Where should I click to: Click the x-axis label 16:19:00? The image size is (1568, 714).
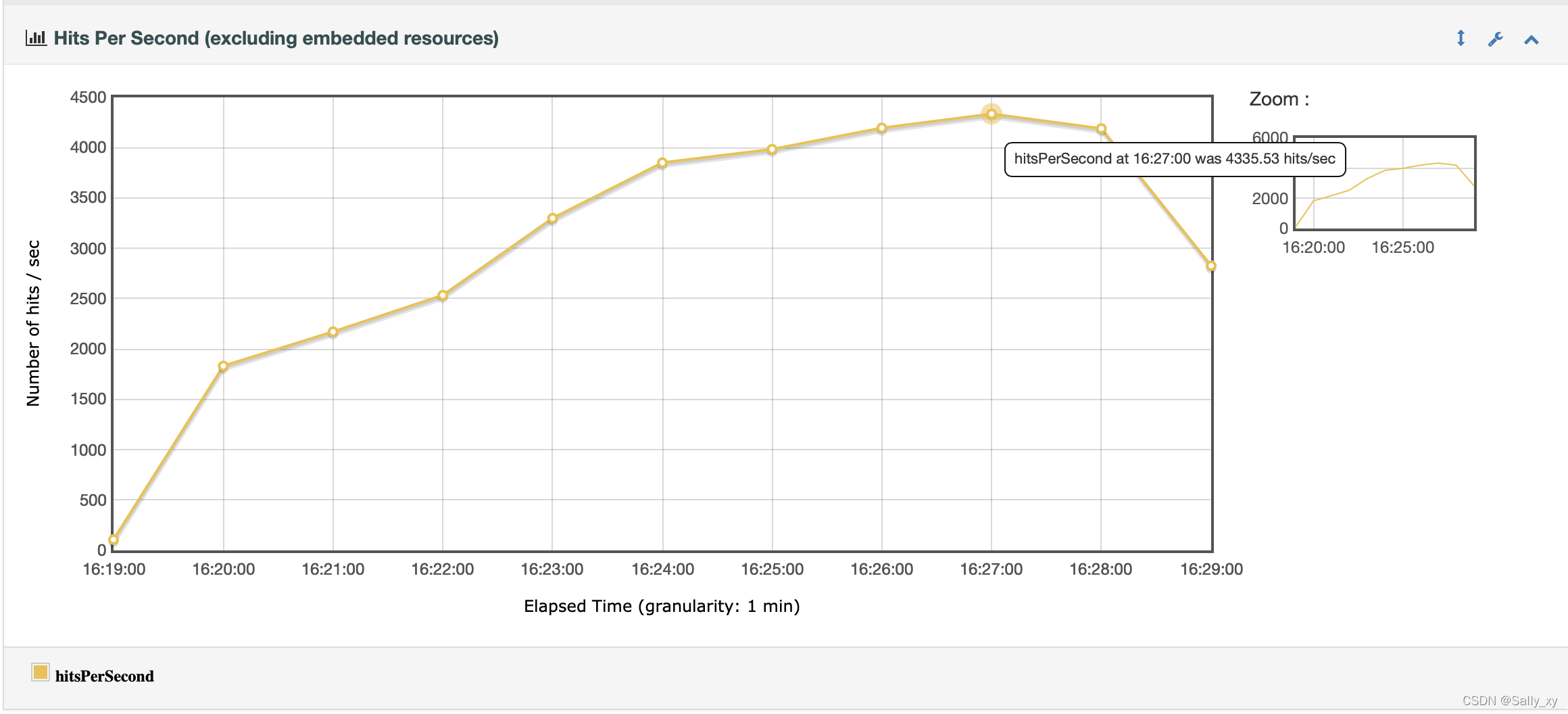[x=114, y=569]
